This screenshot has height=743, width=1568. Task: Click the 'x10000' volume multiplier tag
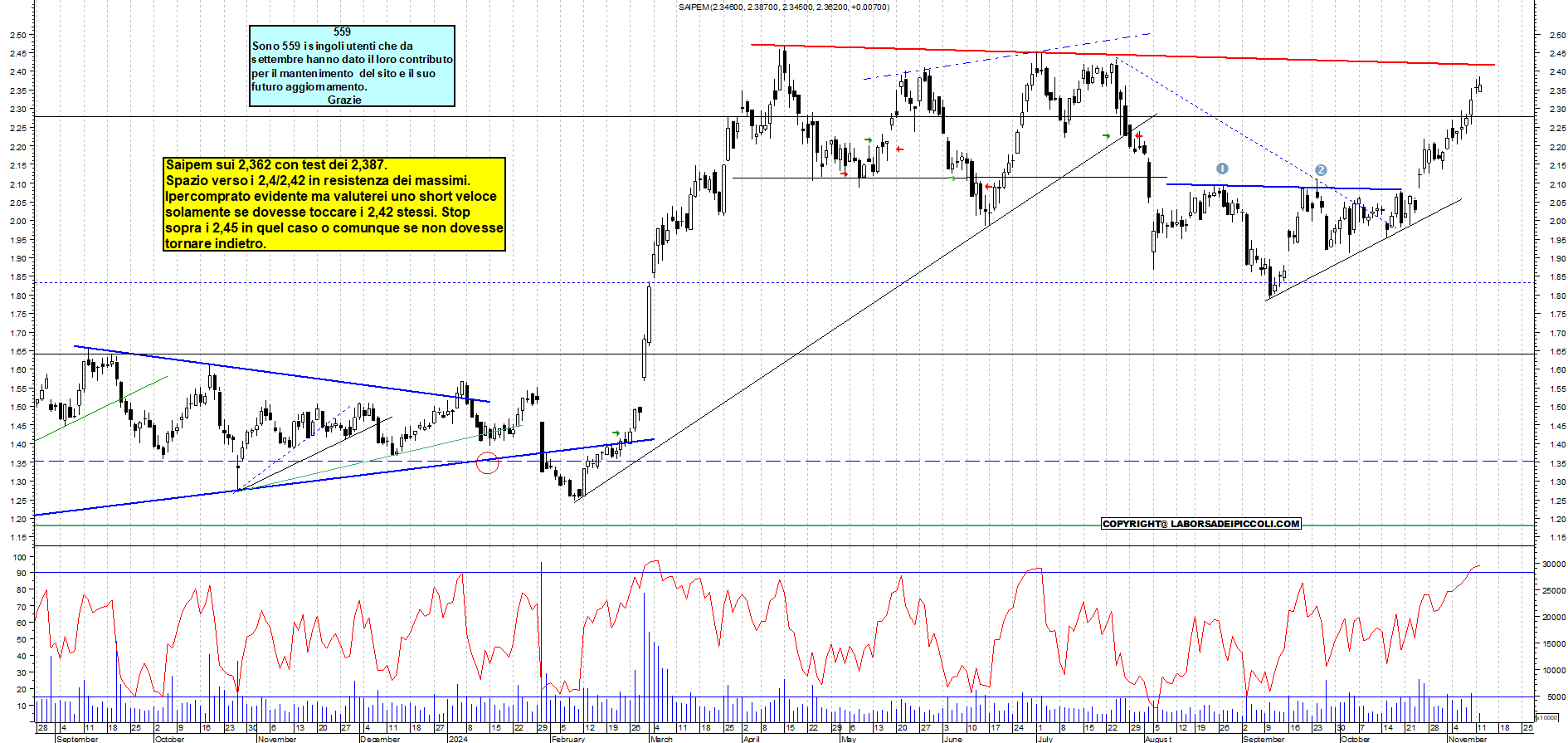point(1547,717)
